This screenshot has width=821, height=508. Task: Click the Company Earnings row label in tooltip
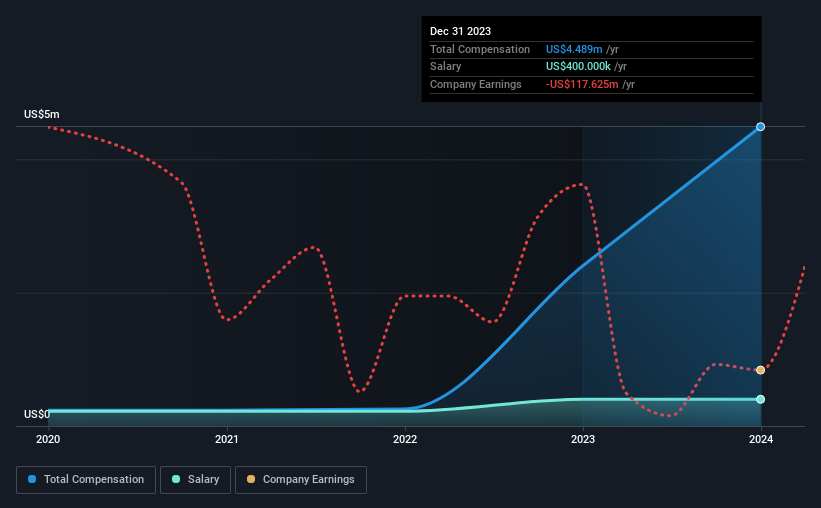click(x=475, y=84)
